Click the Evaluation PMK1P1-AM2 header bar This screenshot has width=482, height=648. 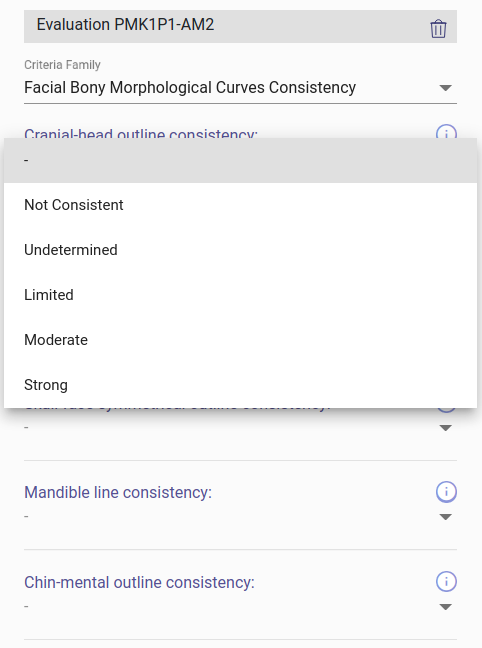coord(240,26)
